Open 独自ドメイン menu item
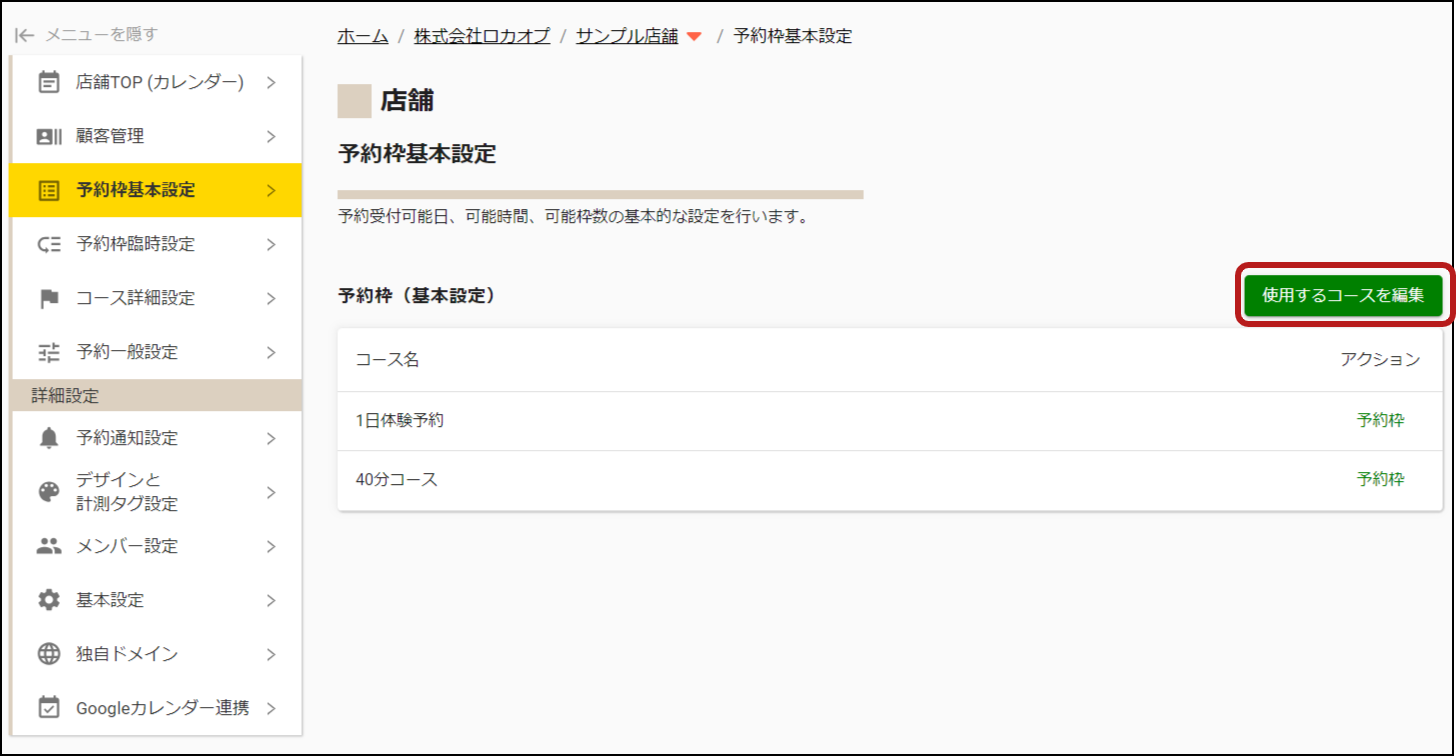Image resolution: width=1456 pixels, height=756 pixels. (x=156, y=654)
